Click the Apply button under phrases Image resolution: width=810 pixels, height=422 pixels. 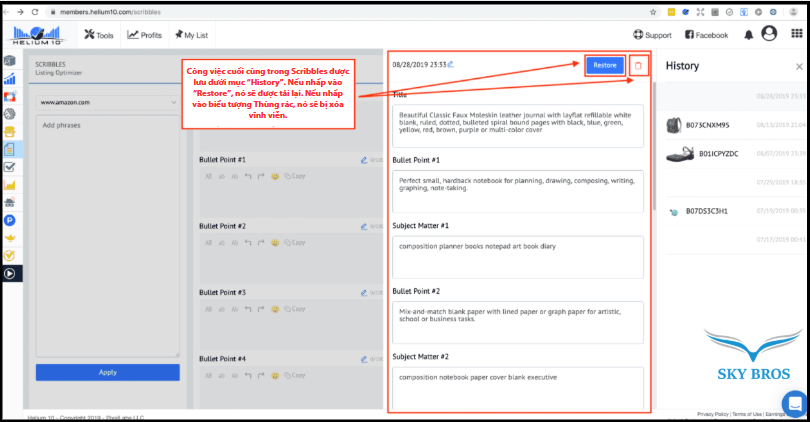[107, 372]
